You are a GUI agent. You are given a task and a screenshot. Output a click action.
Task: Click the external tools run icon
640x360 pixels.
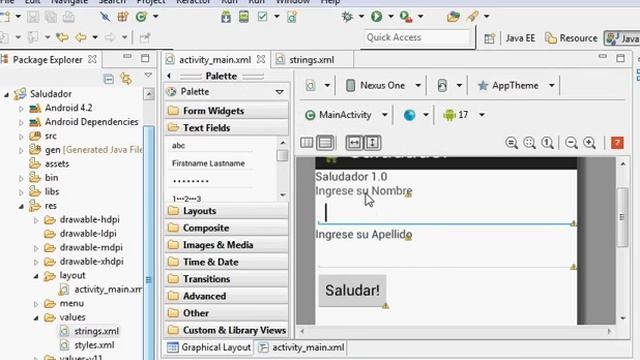[406, 17]
